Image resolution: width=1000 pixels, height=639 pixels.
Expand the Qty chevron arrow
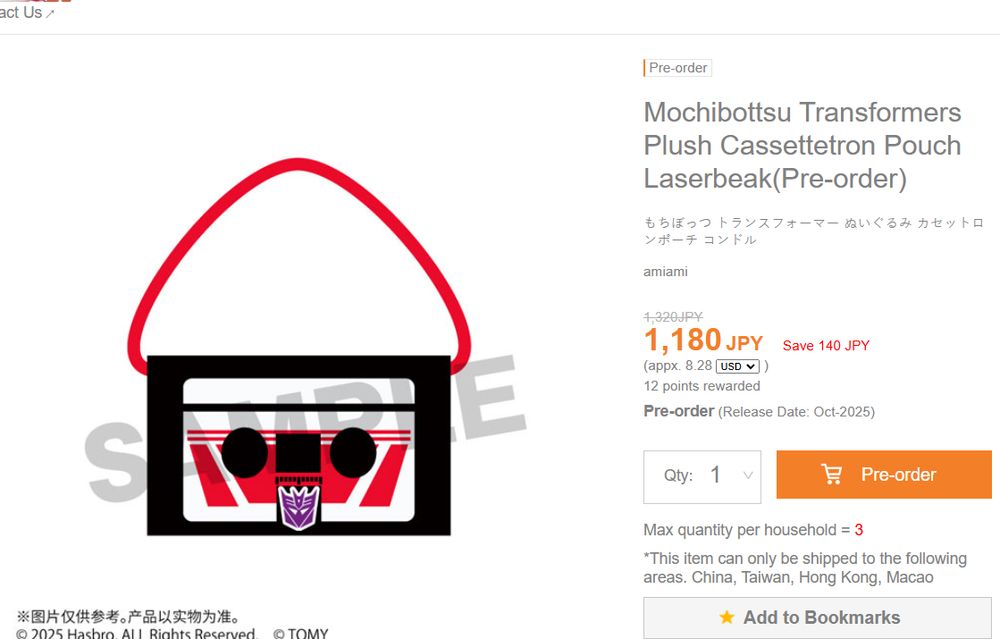[748, 475]
